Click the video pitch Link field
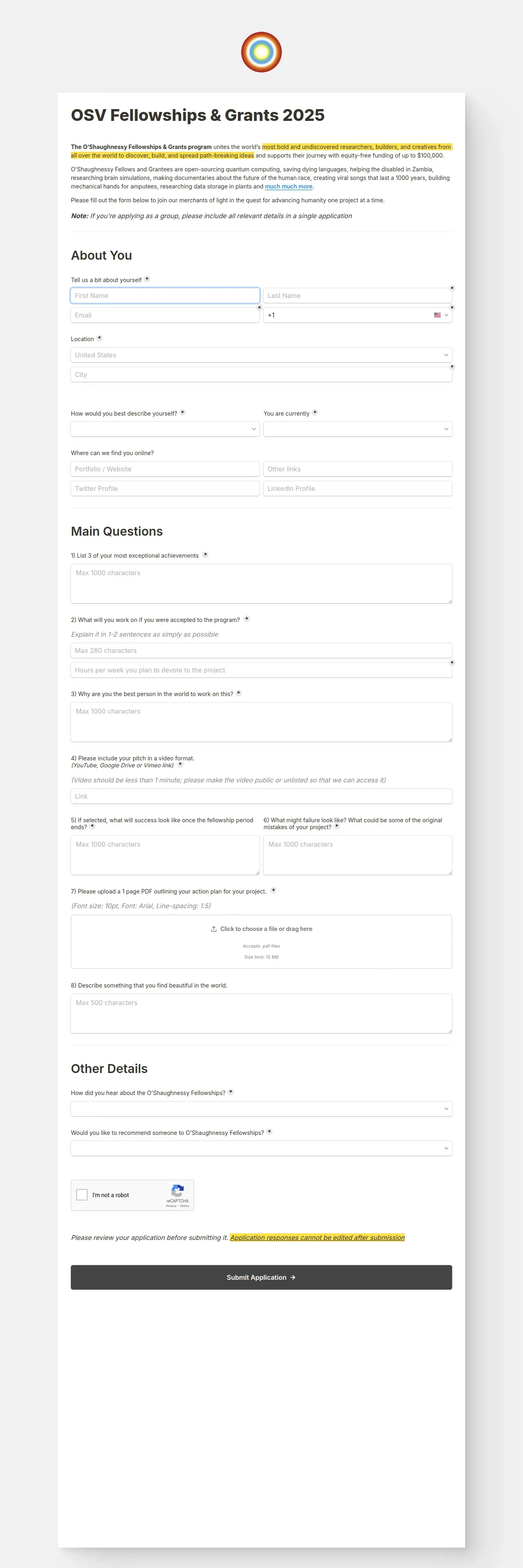The image size is (523, 1568). click(x=261, y=796)
